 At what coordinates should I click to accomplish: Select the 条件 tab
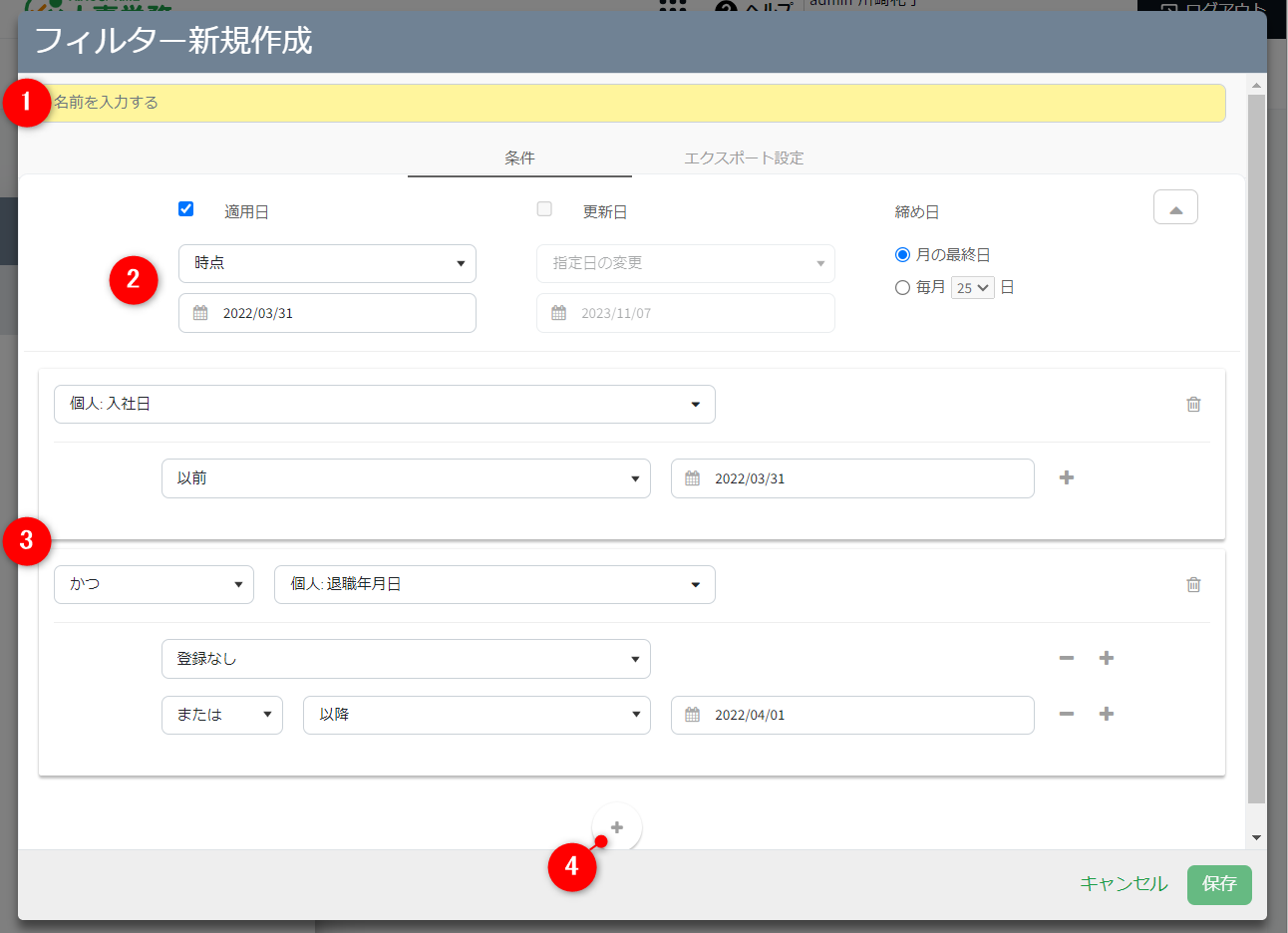[519, 158]
